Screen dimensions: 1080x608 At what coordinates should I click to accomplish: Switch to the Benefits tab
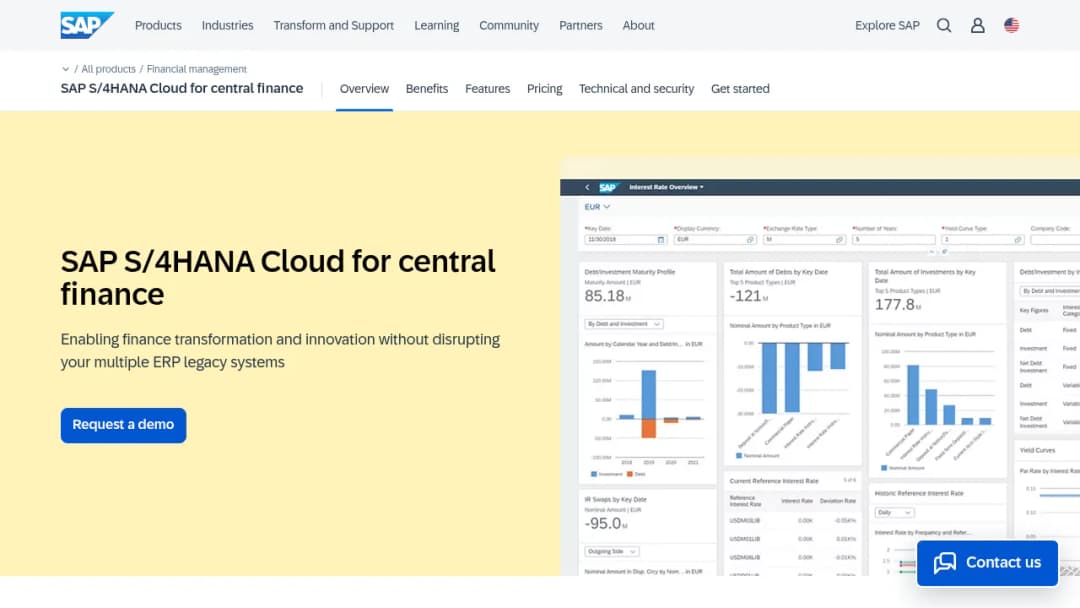click(426, 89)
